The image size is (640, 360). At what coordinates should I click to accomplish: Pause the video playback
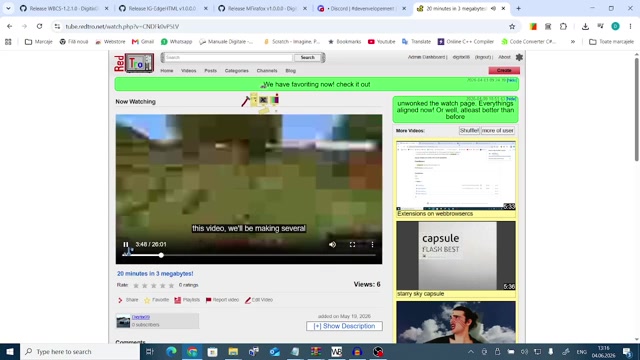(126, 244)
